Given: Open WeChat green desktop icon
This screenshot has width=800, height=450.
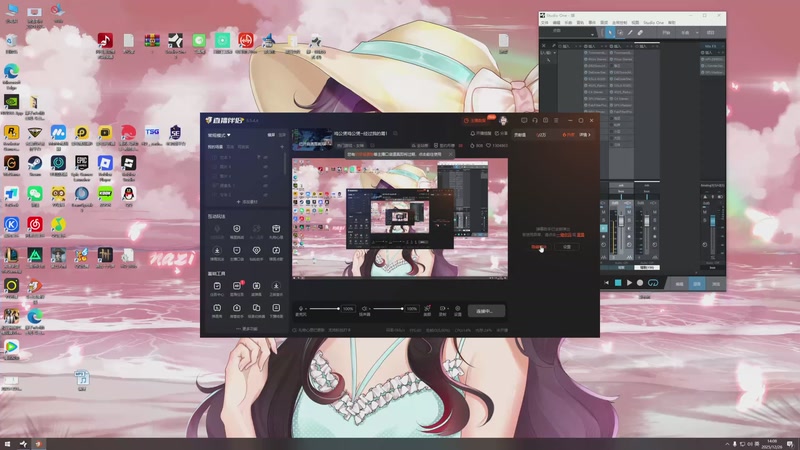Looking at the screenshot, I should [35, 193].
